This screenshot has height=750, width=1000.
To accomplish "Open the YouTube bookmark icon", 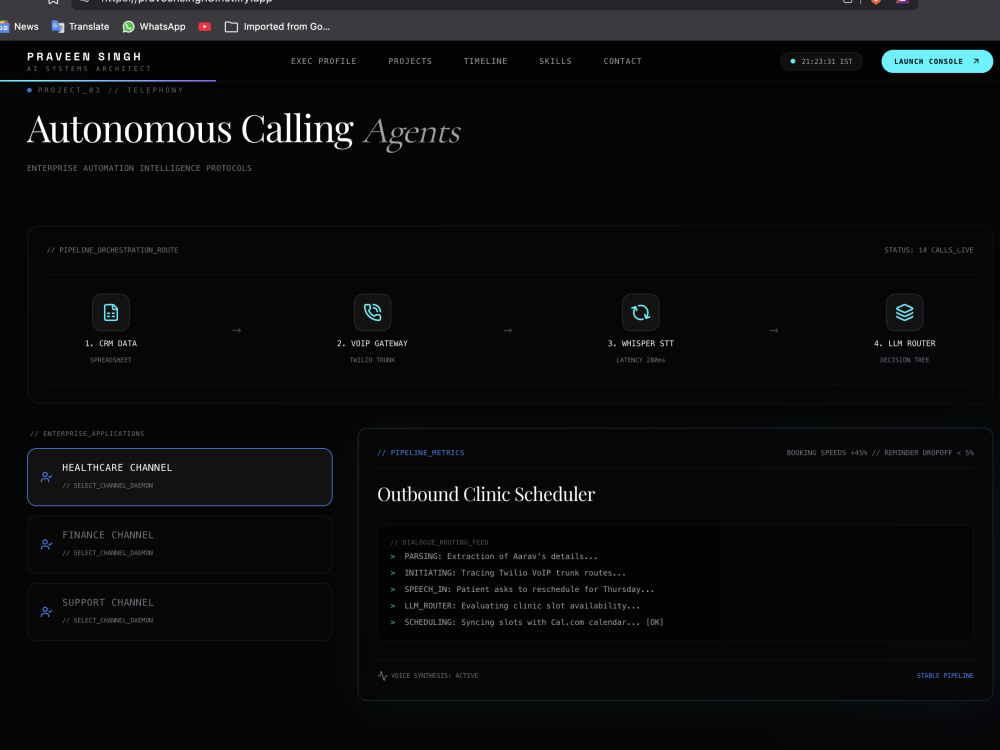I will pyautogui.click(x=205, y=27).
